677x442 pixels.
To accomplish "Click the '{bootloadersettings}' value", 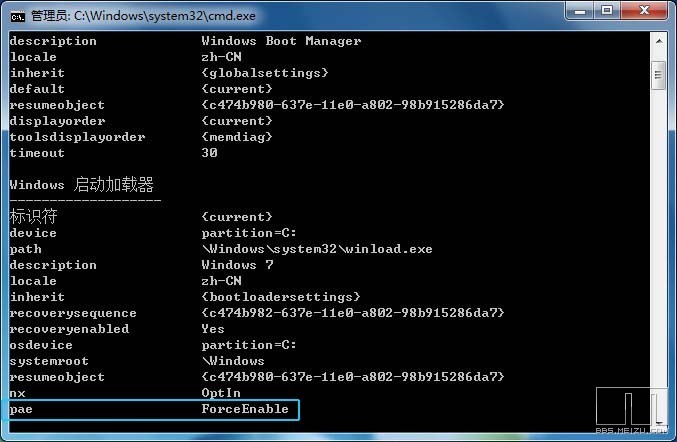I will tap(281, 297).
